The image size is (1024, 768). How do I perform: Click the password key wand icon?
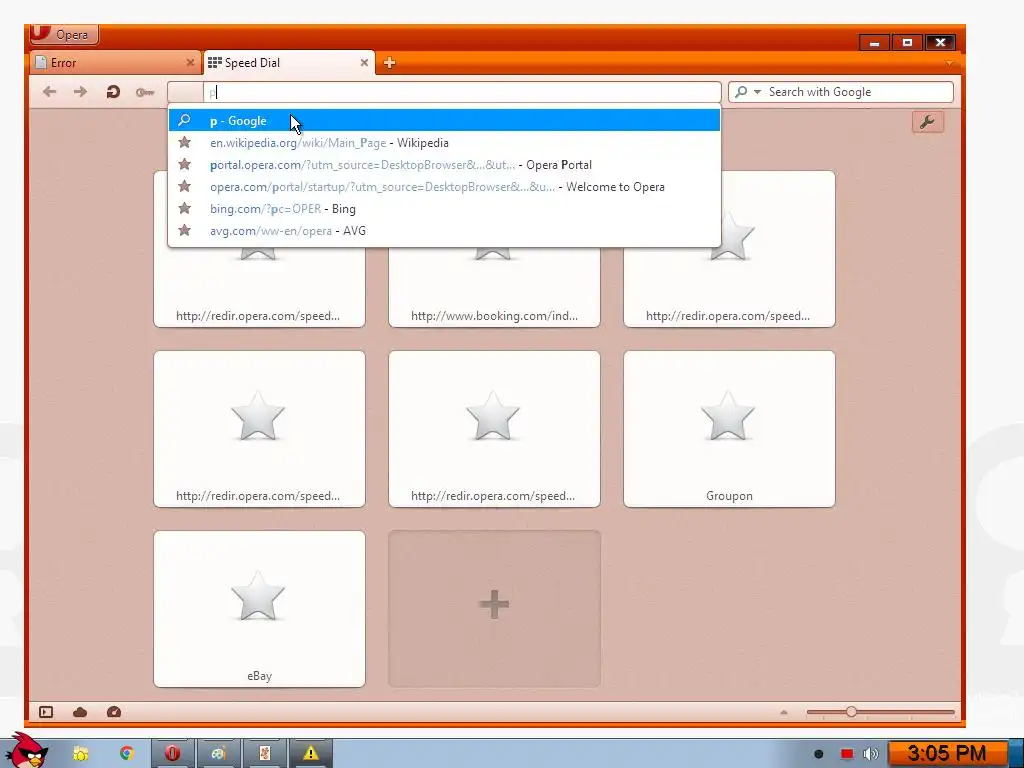click(x=145, y=92)
